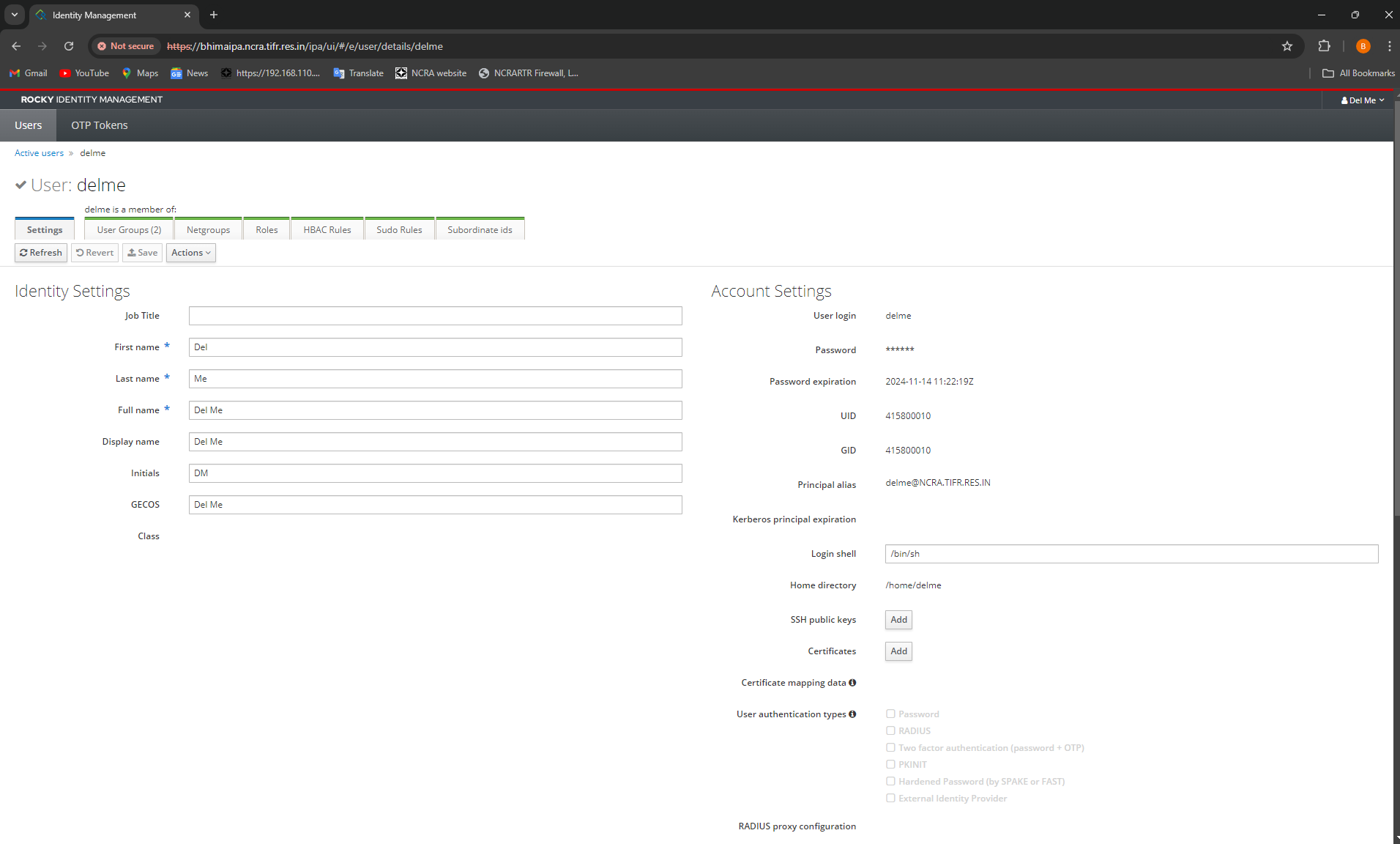This screenshot has width=1400, height=844.
Task: Open the NCRA website bookmark
Action: [431, 73]
